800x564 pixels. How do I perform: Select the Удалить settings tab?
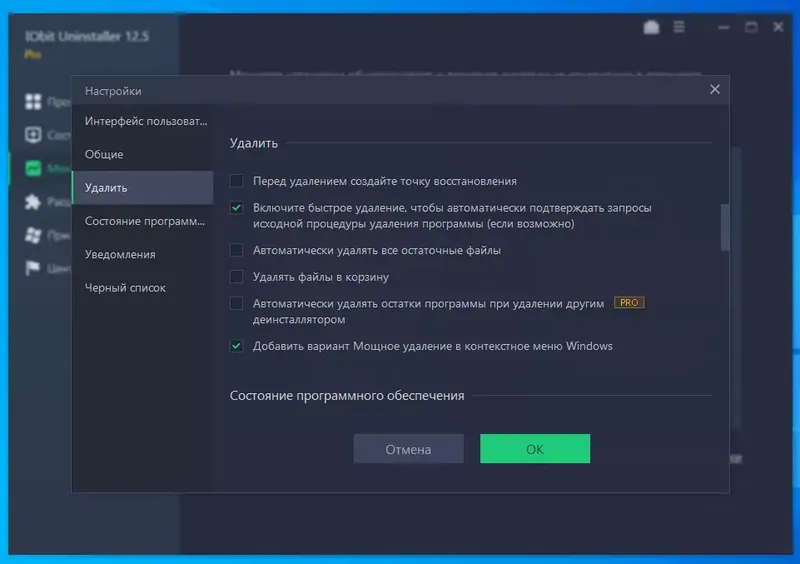click(x=143, y=188)
